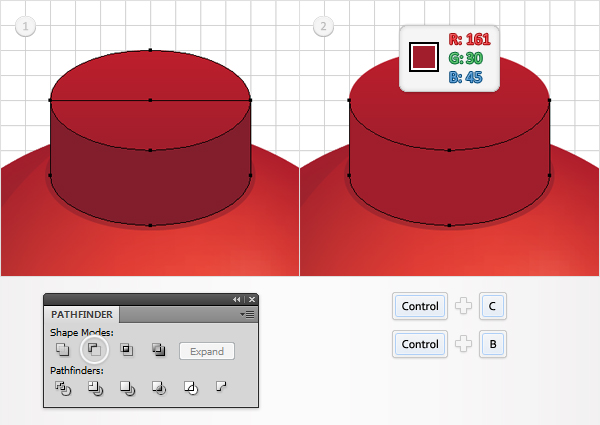Image resolution: width=600 pixels, height=425 pixels.
Task: Select bottom anchor point of cylinder in panel 2
Action: coord(449,225)
